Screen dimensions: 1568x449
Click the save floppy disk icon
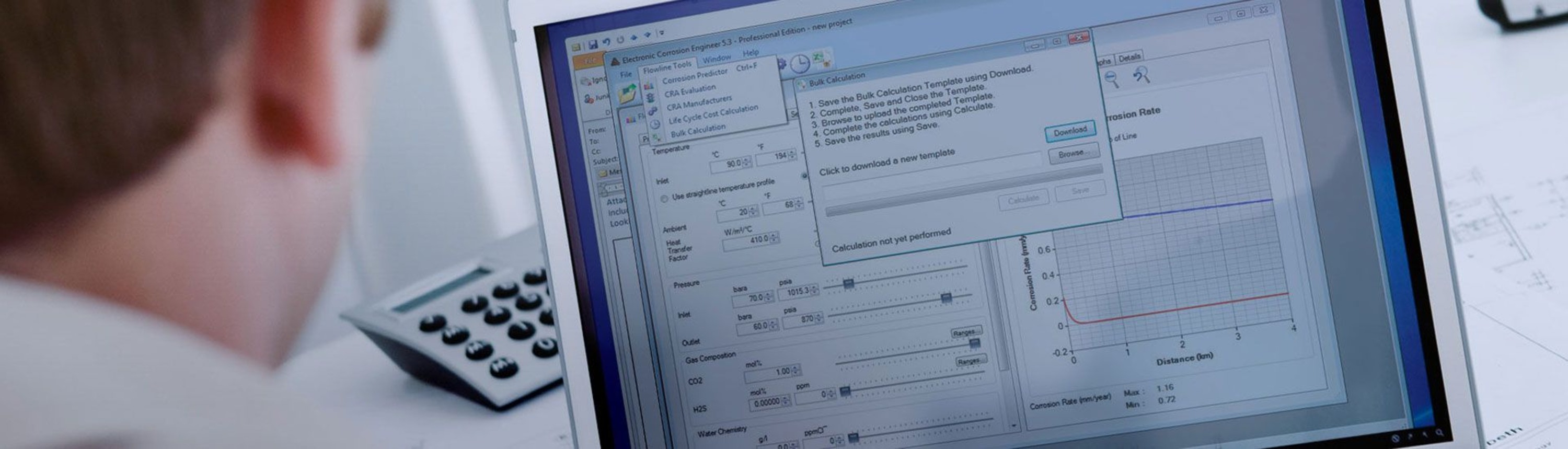[x=592, y=44]
